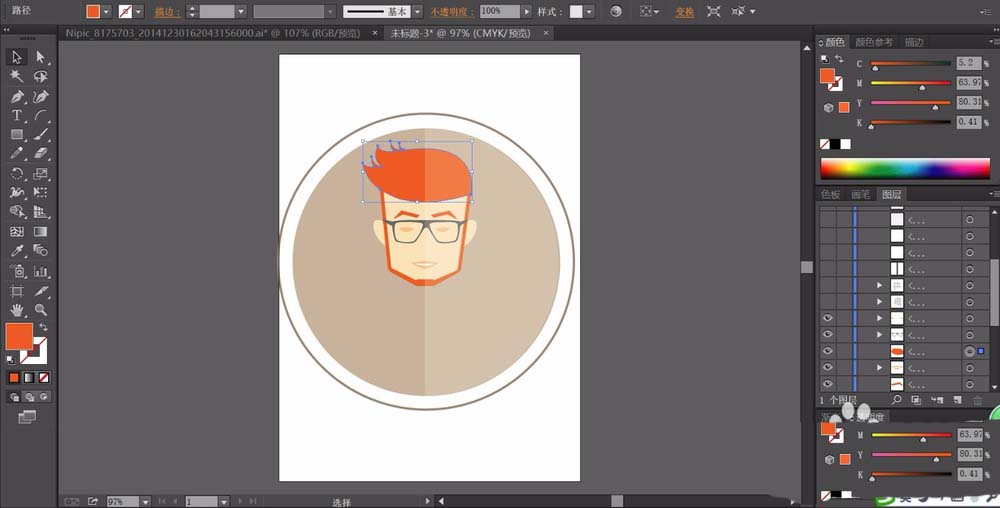Click the Change Screen Mode icon
The image size is (1000, 508).
(x=27, y=417)
